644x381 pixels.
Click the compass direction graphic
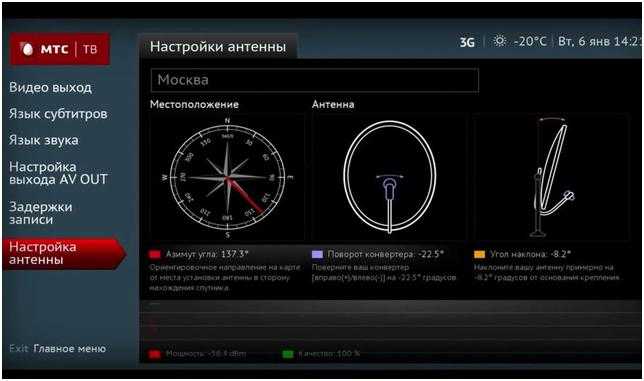point(227,177)
